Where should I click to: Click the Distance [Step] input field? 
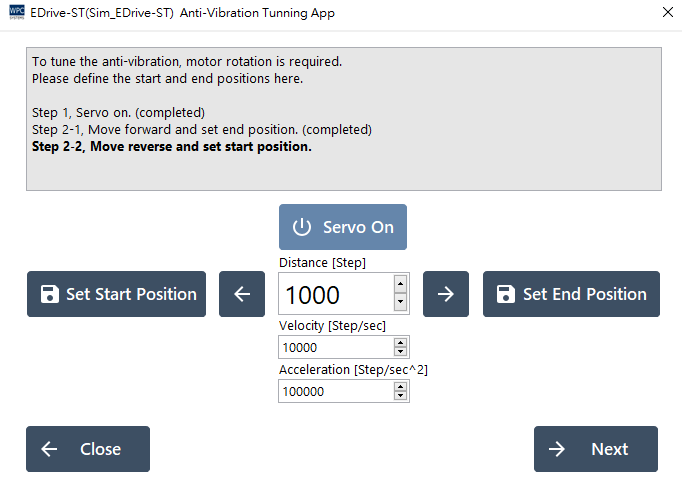click(x=335, y=295)
